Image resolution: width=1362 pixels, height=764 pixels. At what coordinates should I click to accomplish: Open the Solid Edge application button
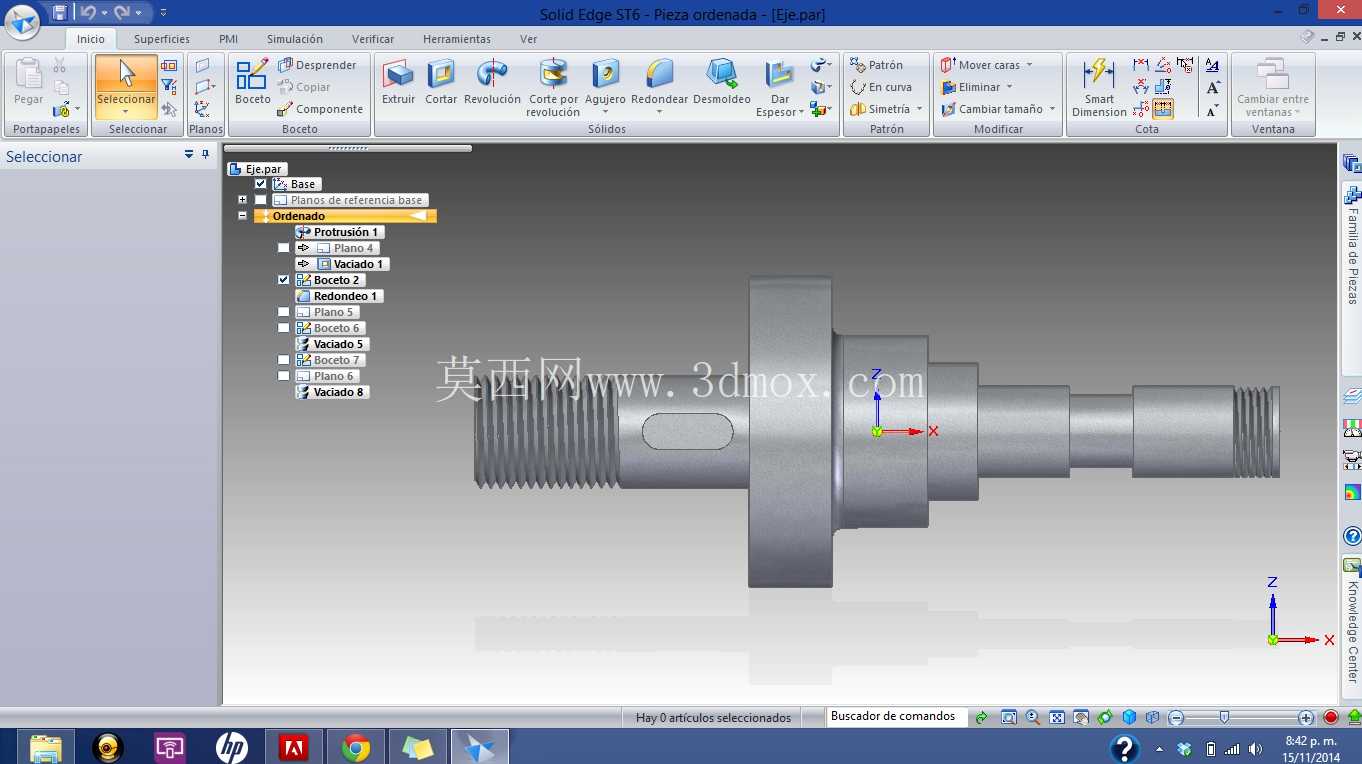coord(22,20)
